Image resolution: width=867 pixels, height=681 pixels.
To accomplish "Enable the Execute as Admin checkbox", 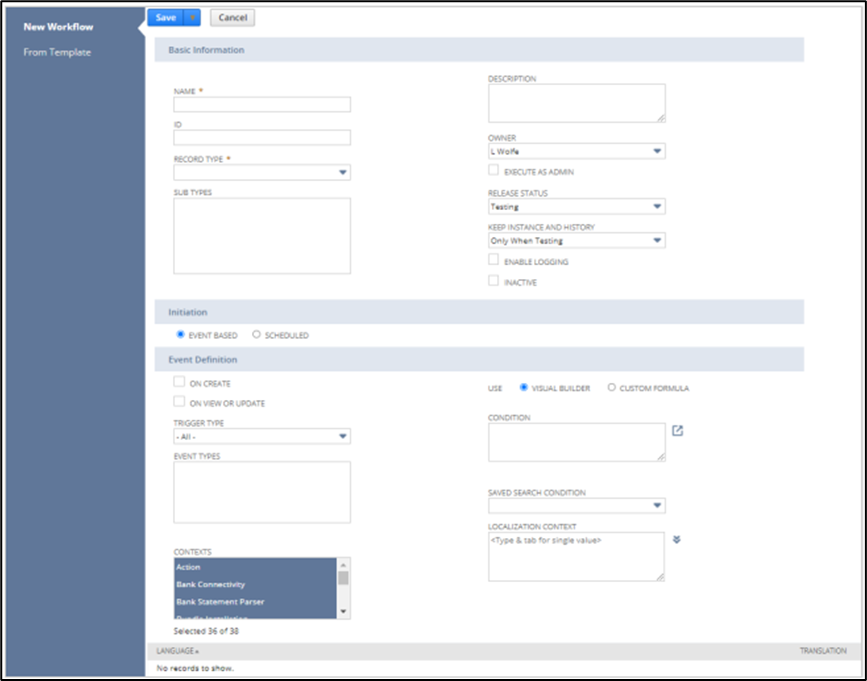I will [x=493, y=170].
